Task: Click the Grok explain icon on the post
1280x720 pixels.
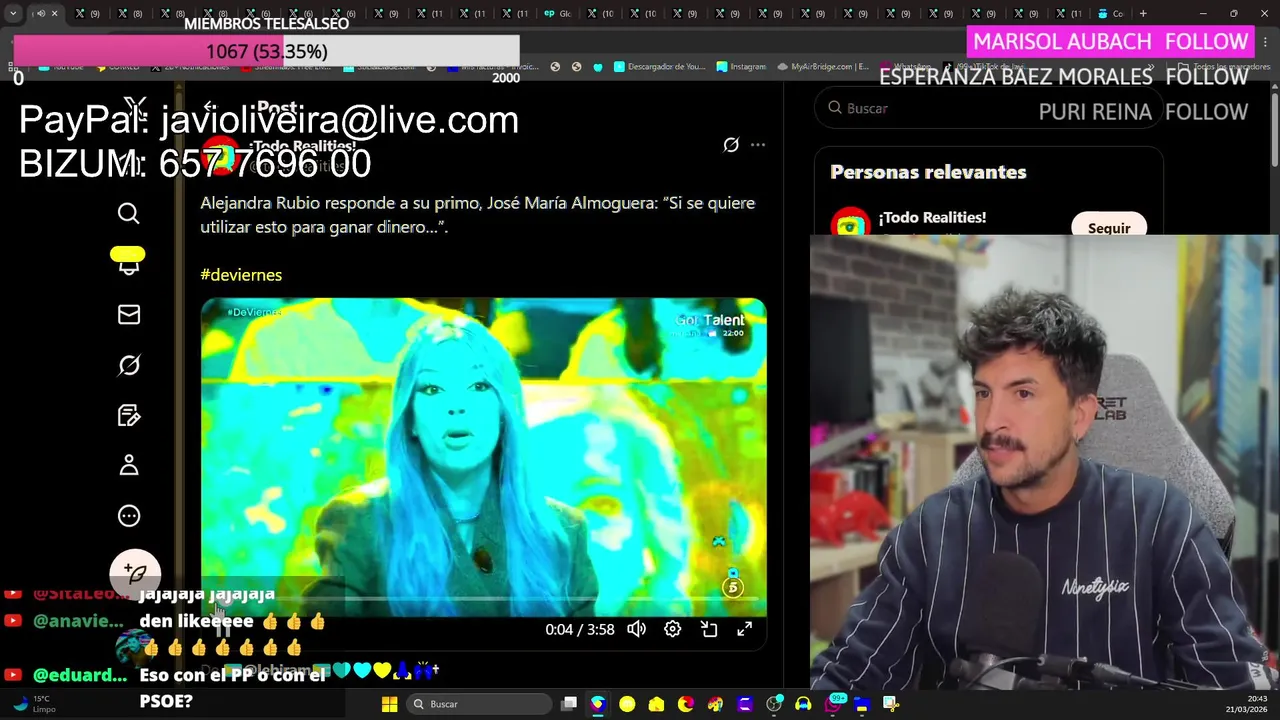Action: click(731, 145)
